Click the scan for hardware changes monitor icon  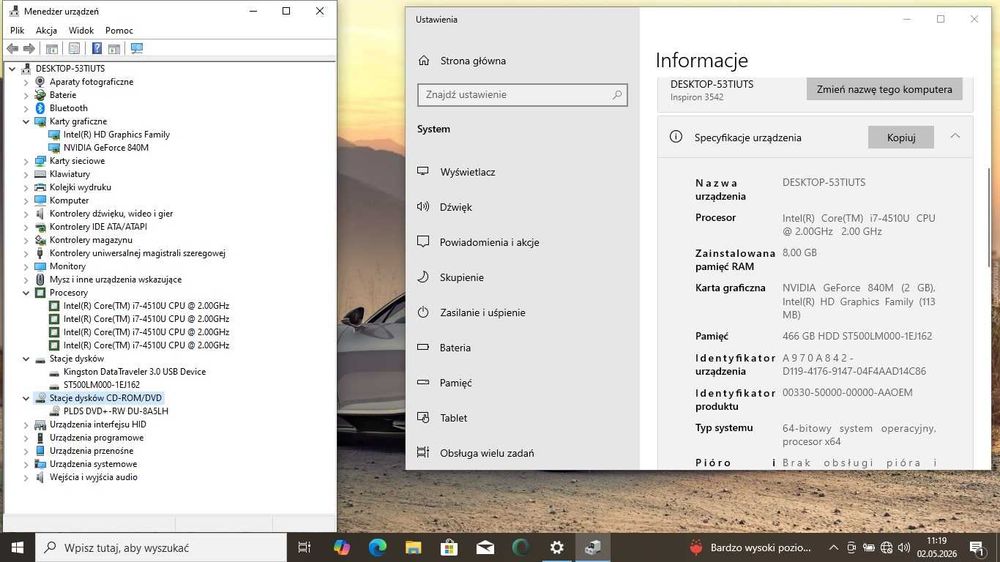click(136, 48)
